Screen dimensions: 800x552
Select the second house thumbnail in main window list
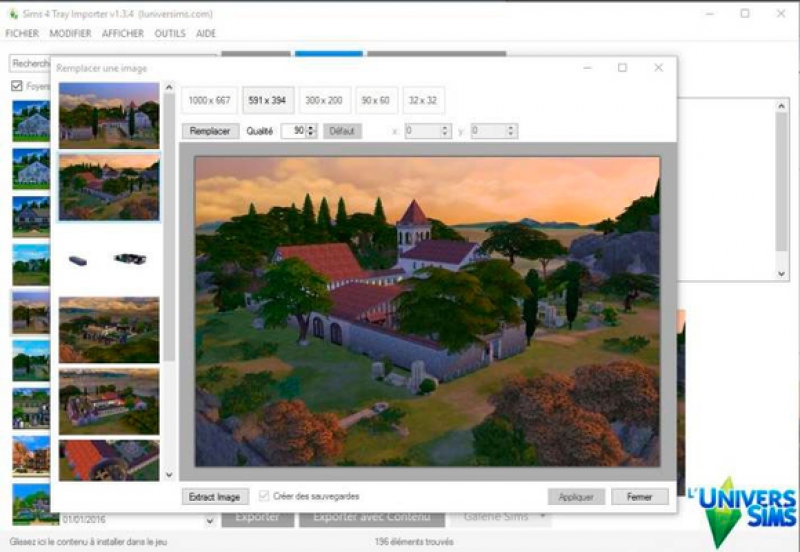31,168
